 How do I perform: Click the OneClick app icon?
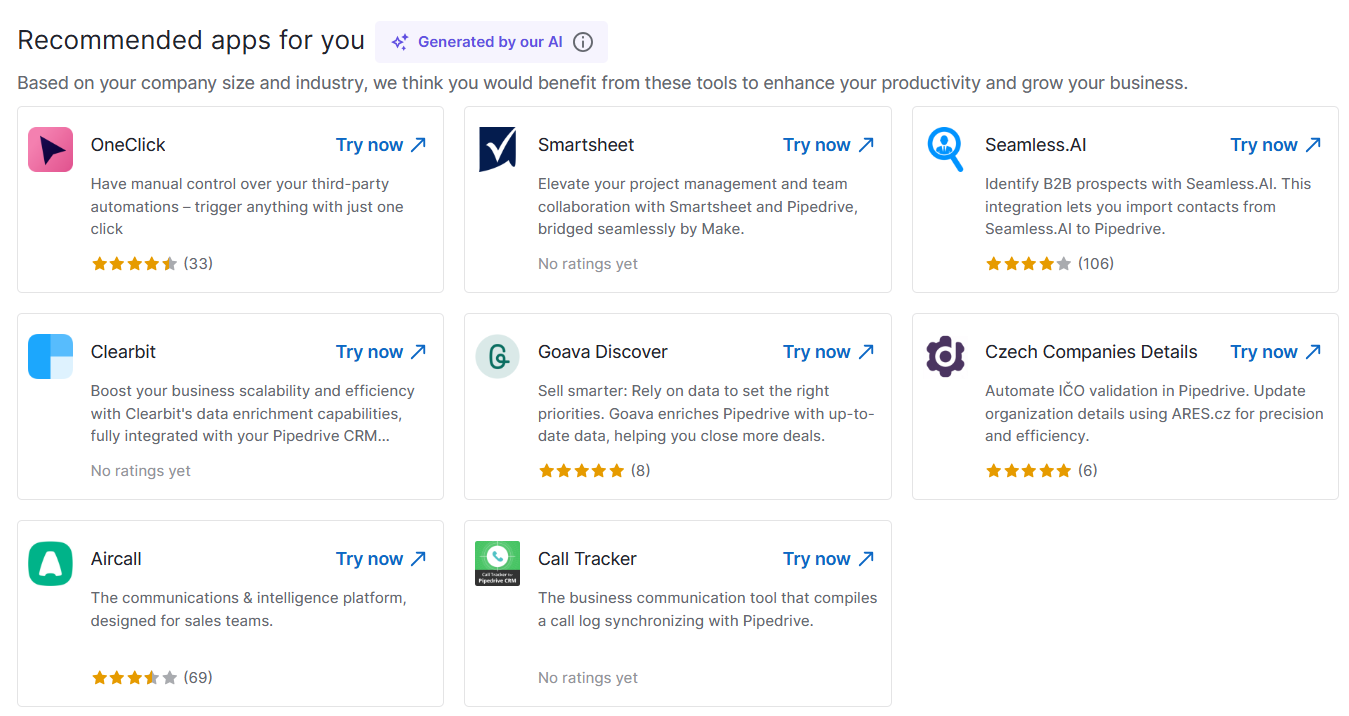(50, 148)
